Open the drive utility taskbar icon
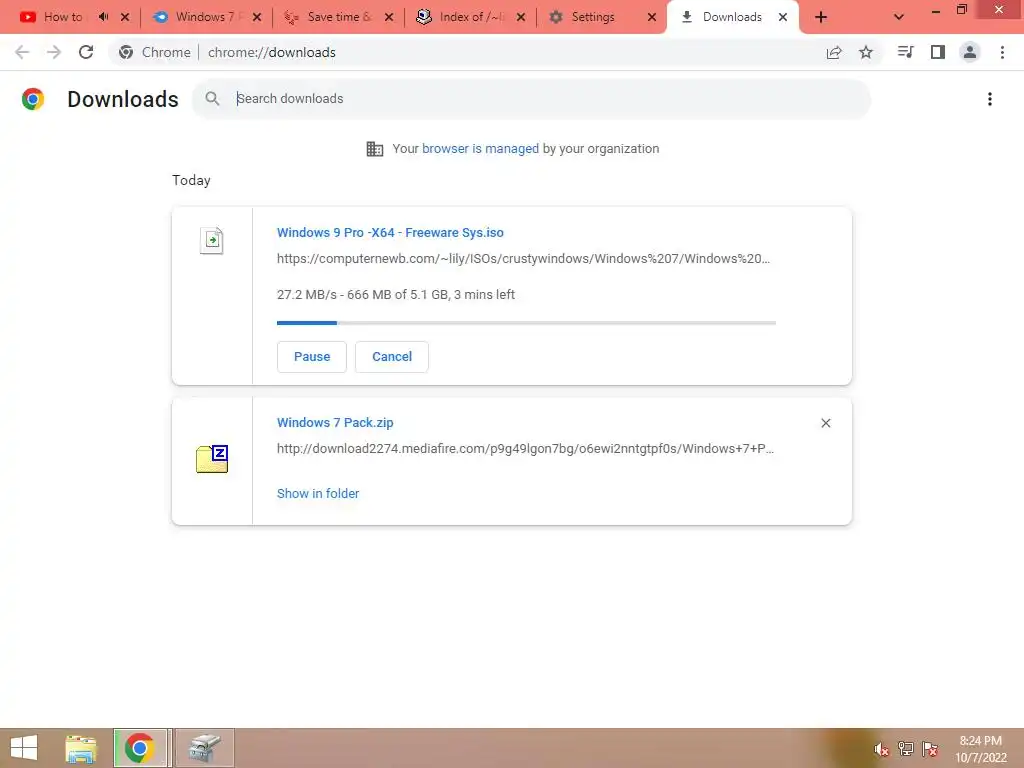This screenshot has width=1024, height=768. pos(204,748)
